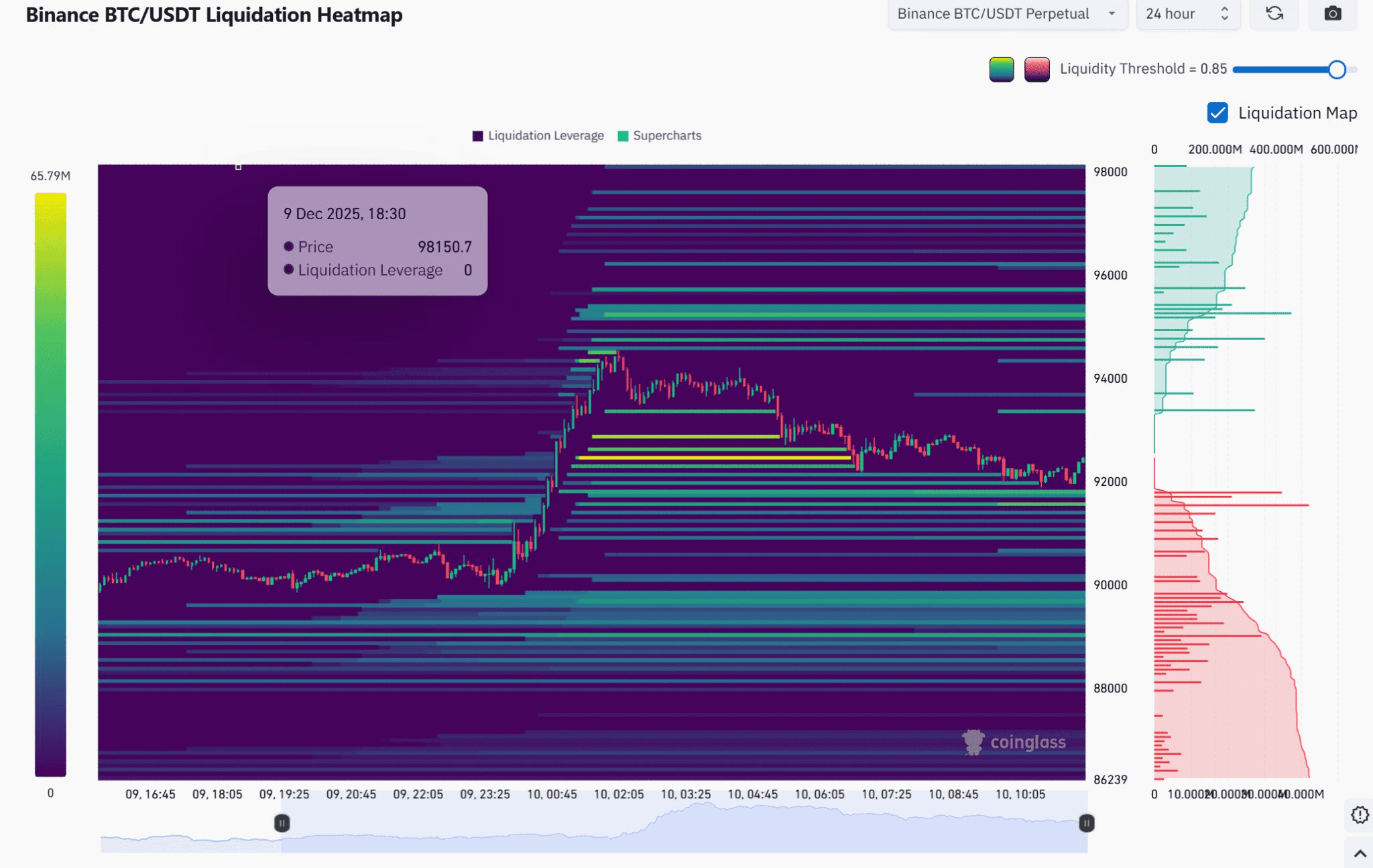Click the mini price overview timeline

pyautogui.click(x=670, y=831)
